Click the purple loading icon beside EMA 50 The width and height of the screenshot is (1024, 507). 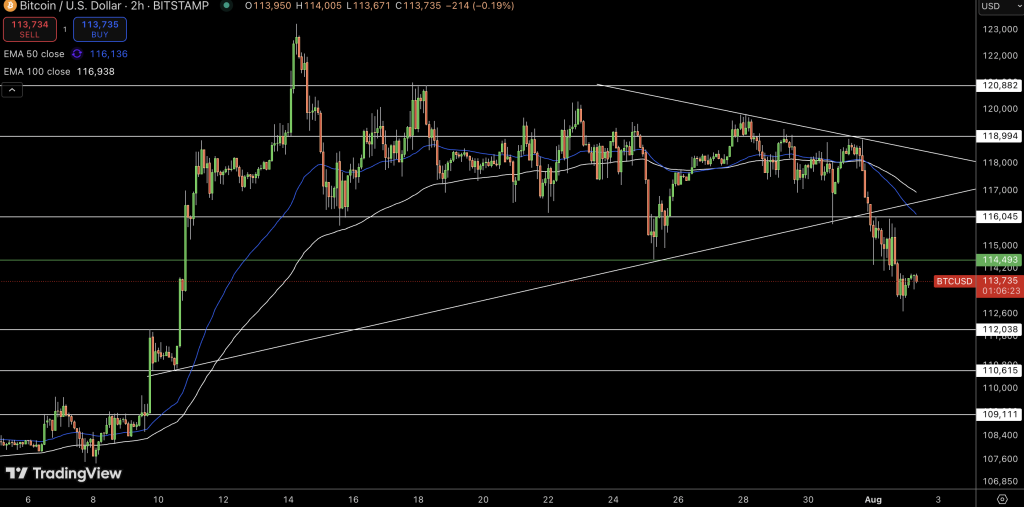77,54
